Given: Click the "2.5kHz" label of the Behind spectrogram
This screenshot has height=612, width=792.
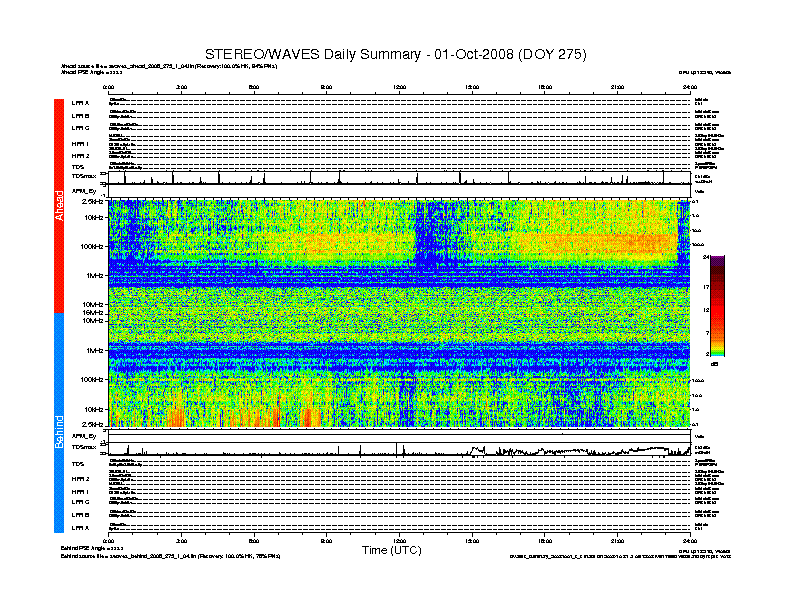Looking at the screenshot, I should 92,424.
